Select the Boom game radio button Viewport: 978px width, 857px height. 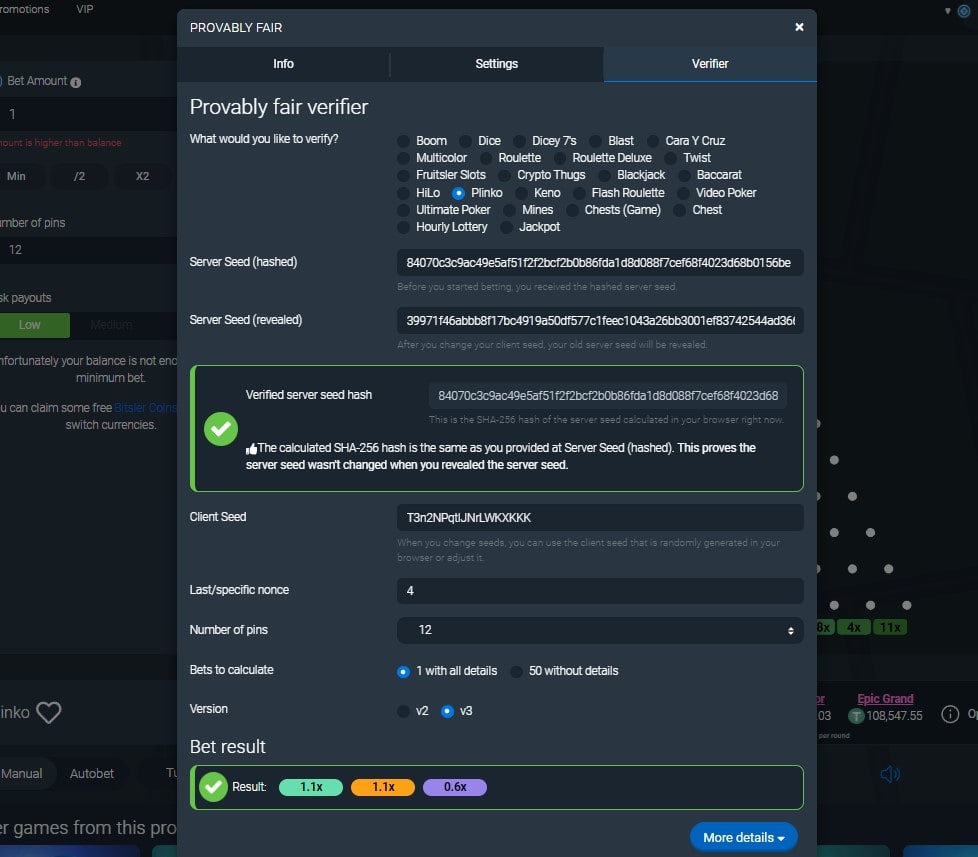(x=404, y=141)
